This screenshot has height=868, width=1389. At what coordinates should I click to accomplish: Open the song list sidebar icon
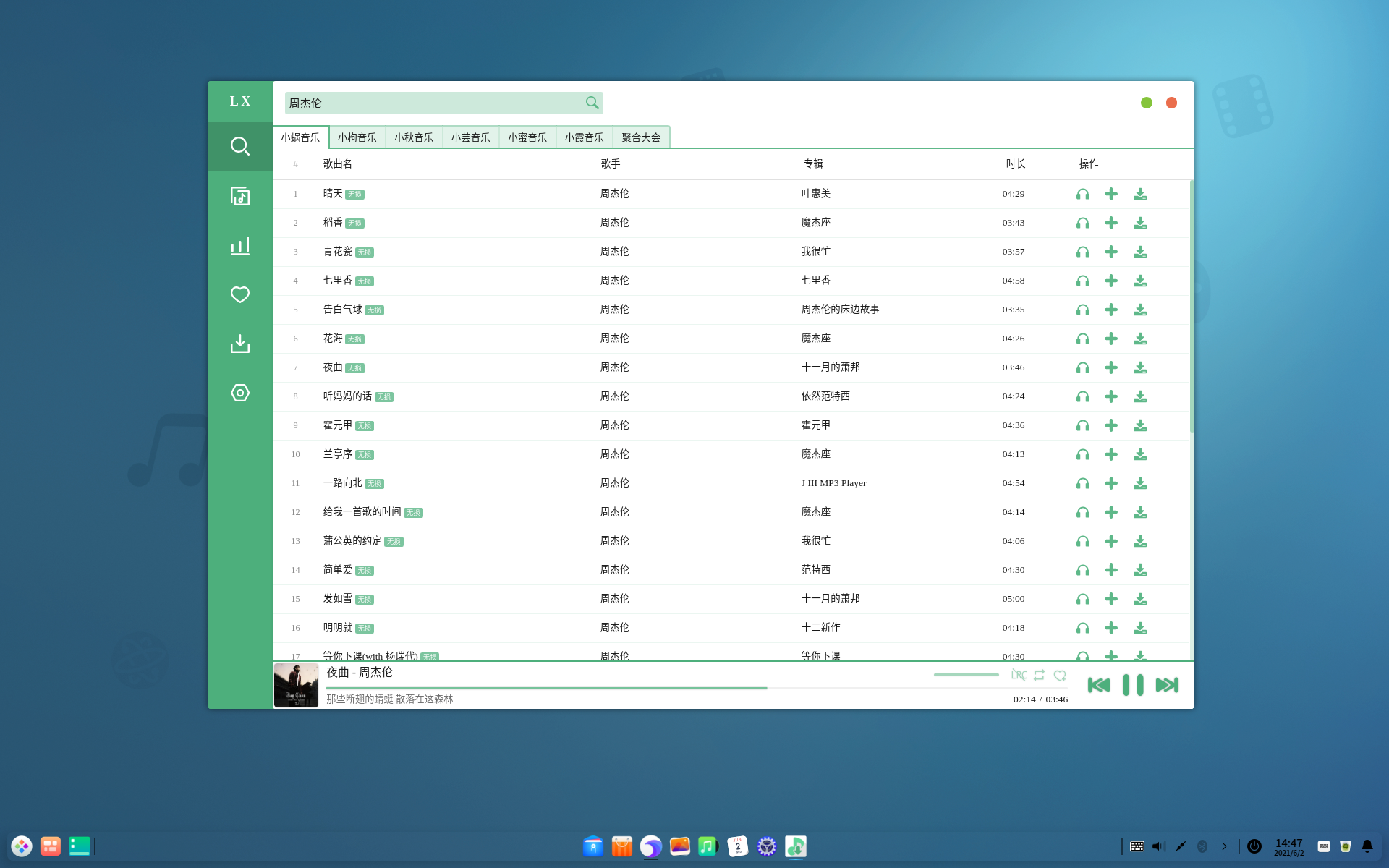click(x=240, y=196)
